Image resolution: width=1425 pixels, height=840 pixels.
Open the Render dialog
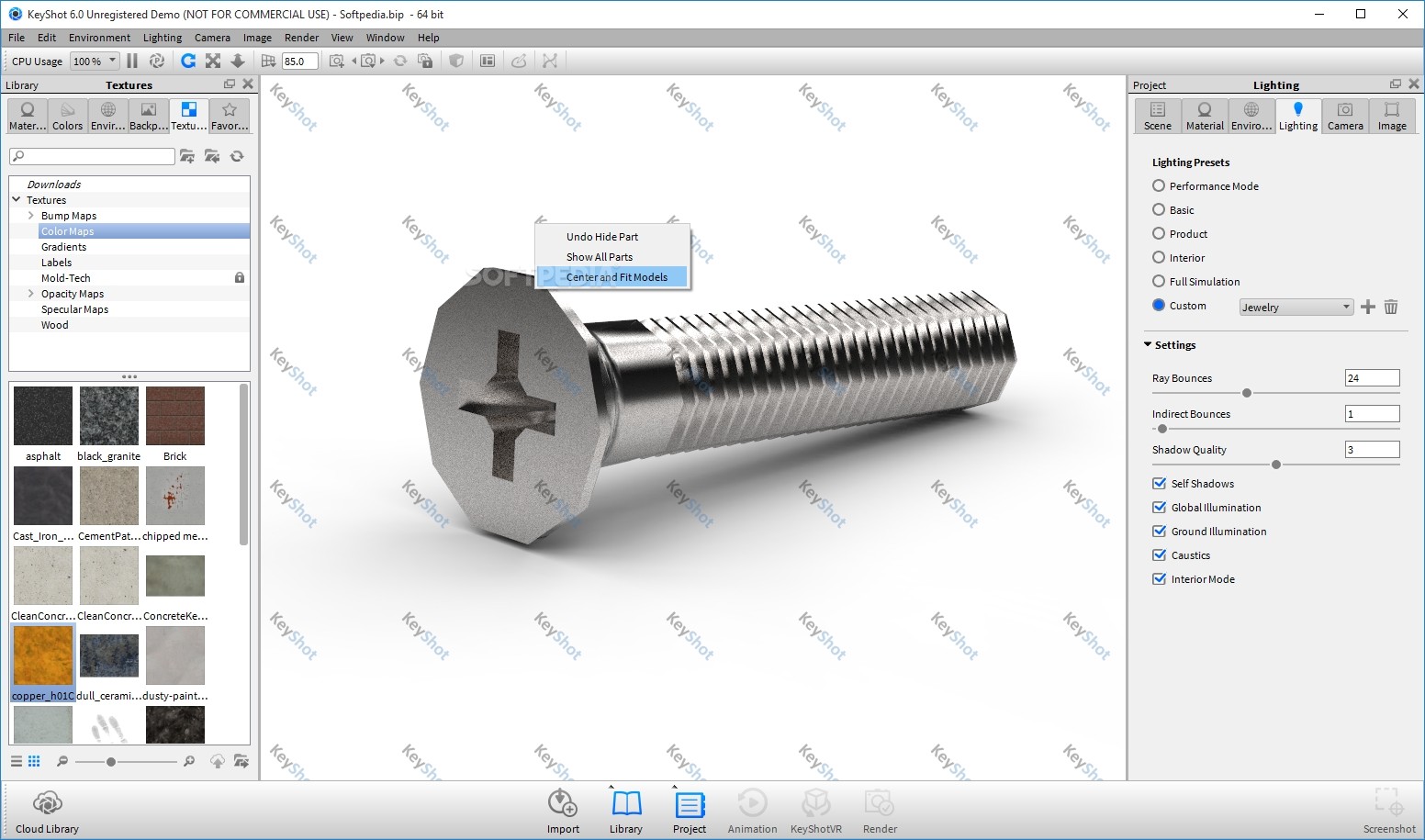pos(880,812)
